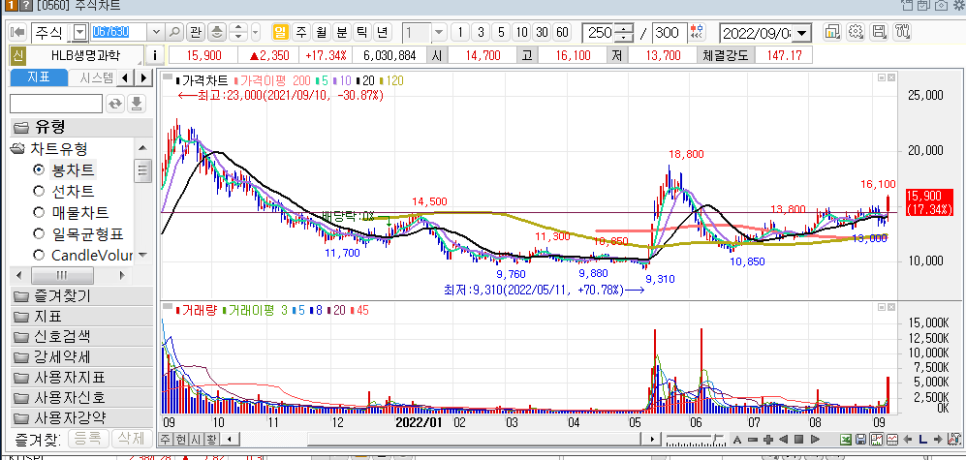Open the 주식 market type dropdown
Image resolution: width=966 pixels, height=460 pixels.
[80, 32]
